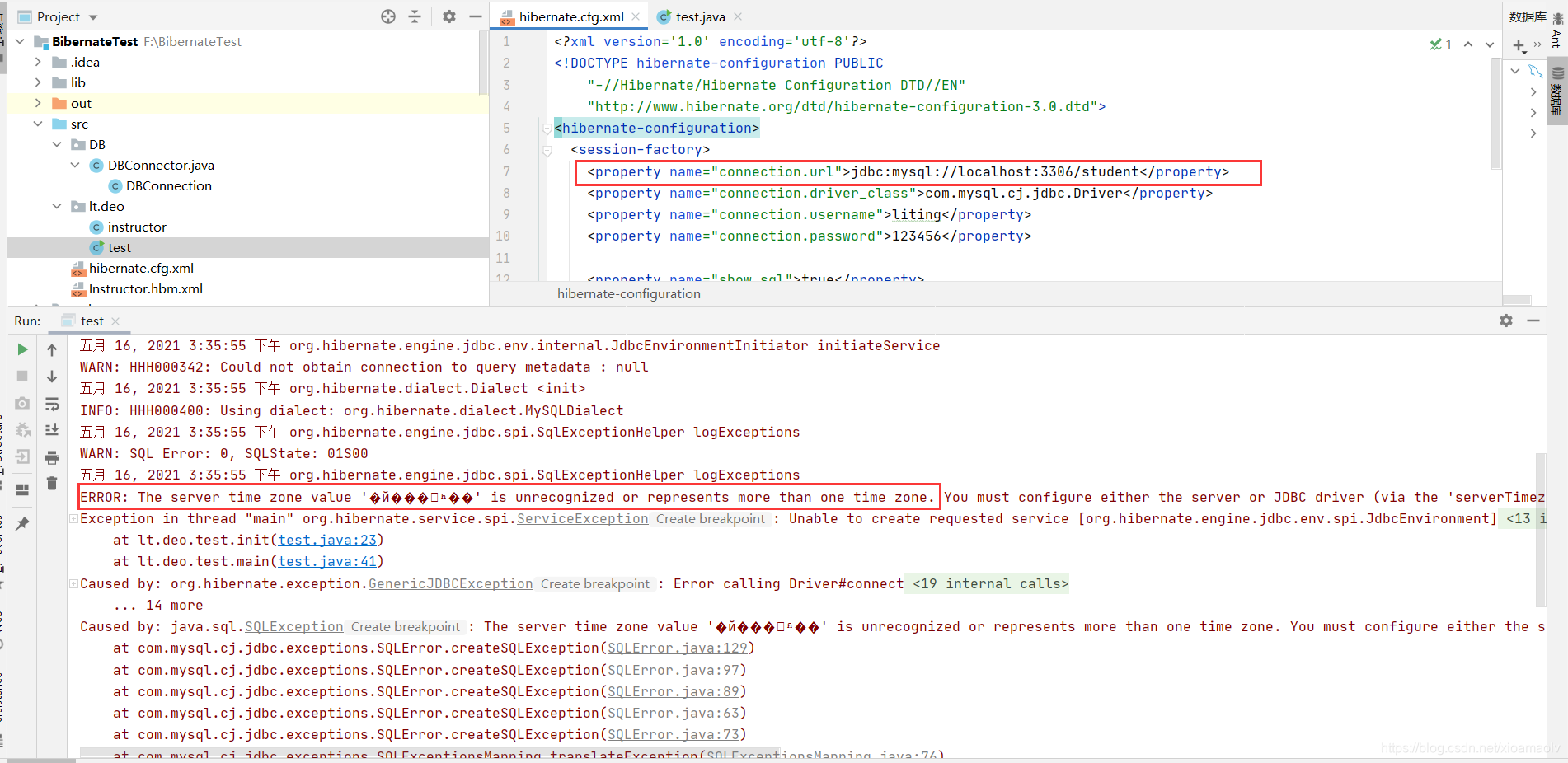Click ServiceException link in console
The image size is (1568, 763).
point(582,519)
